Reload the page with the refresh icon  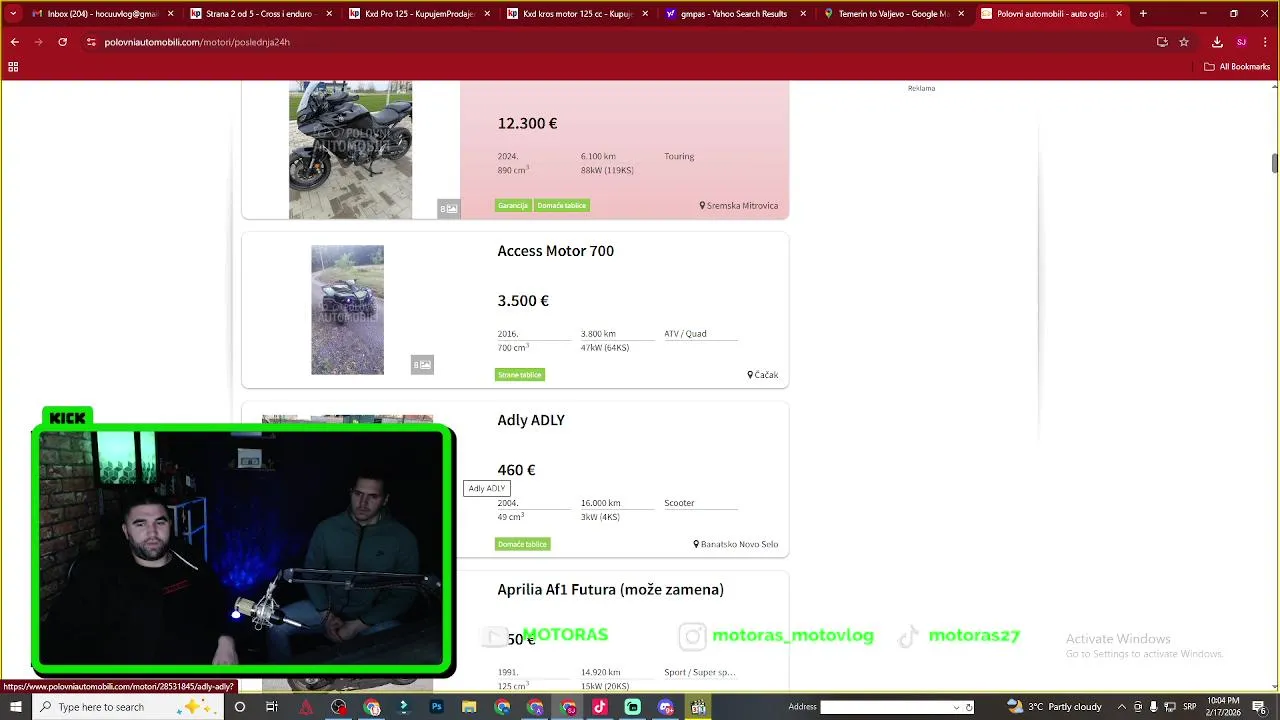[x=62, y=42]
